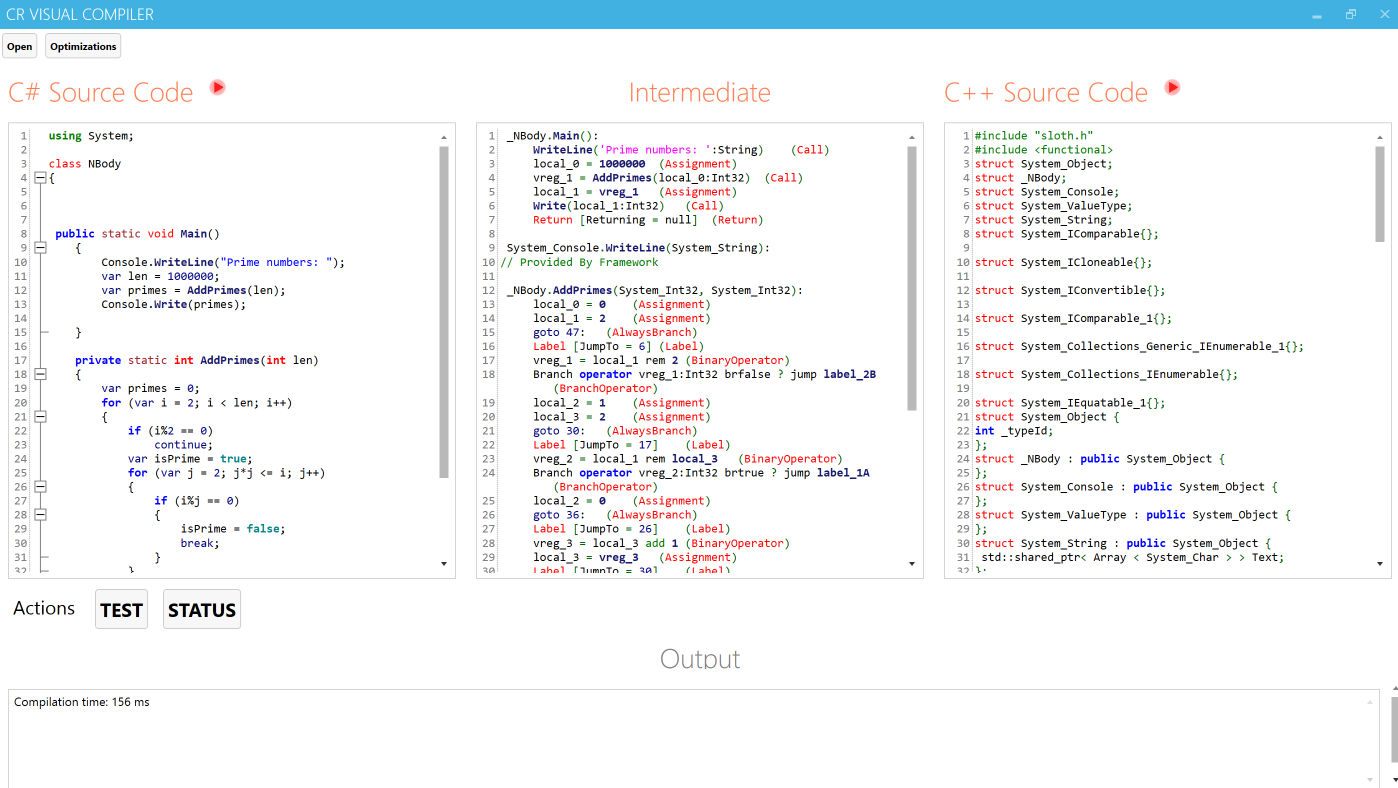This screenshot has height=788, width=1398.
Task: Collapse the class NBody code block
Action: click(x=41, y=178)
